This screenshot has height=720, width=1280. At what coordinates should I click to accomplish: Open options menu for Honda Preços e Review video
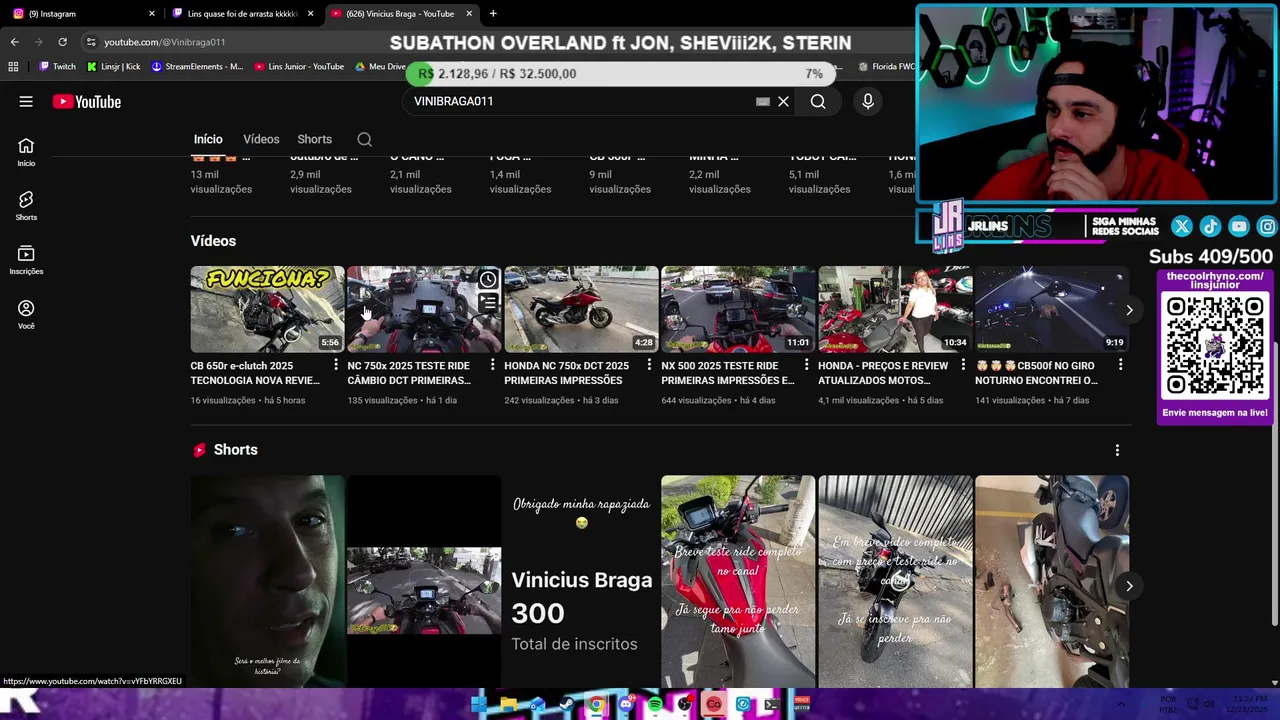pyautogui.click(x=963, y=365)
